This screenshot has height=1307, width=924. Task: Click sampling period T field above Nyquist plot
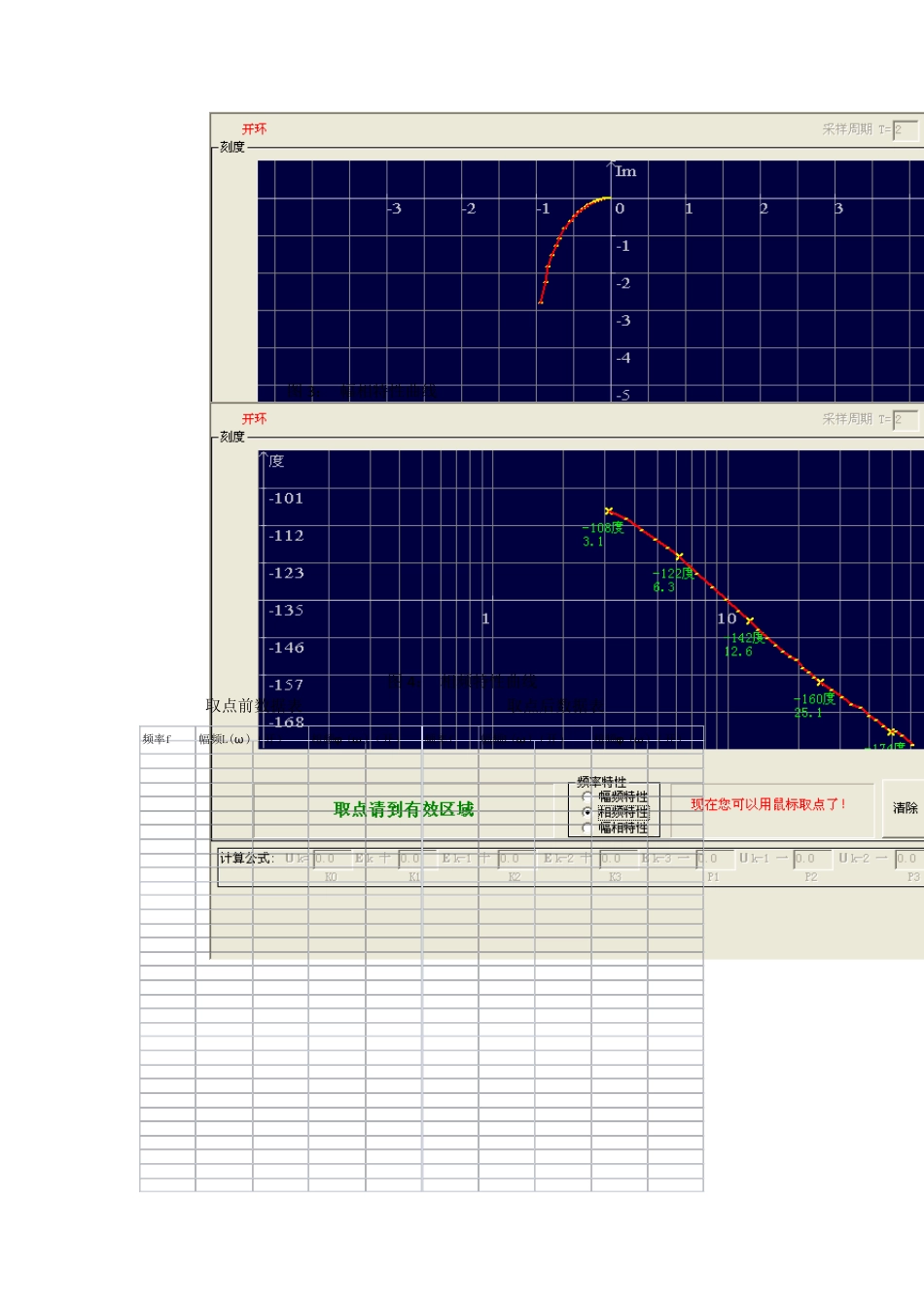[905, 129]
